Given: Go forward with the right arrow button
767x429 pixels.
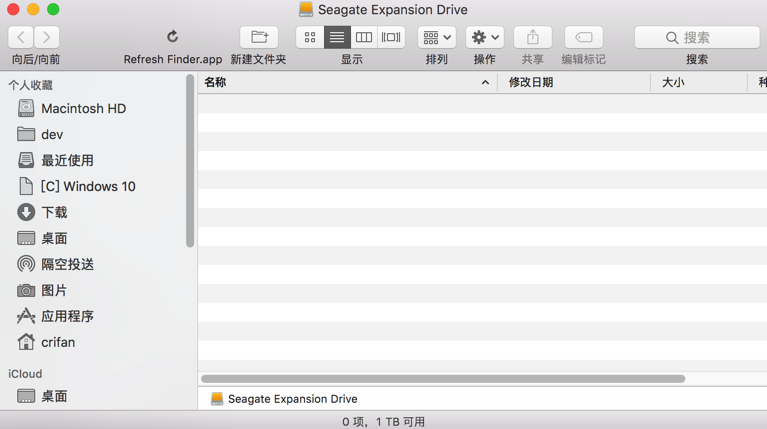Looking at the screenshot, I should pyautogui.click(x=46, y=37).
